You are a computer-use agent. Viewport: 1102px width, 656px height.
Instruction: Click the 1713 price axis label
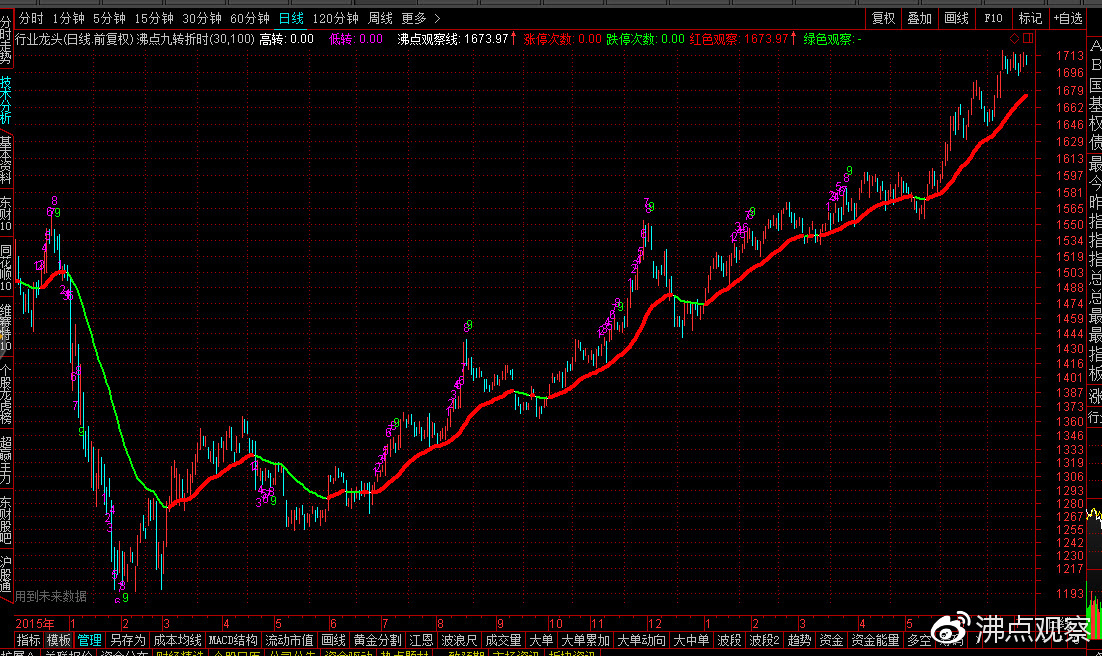tap(1070, 56)
